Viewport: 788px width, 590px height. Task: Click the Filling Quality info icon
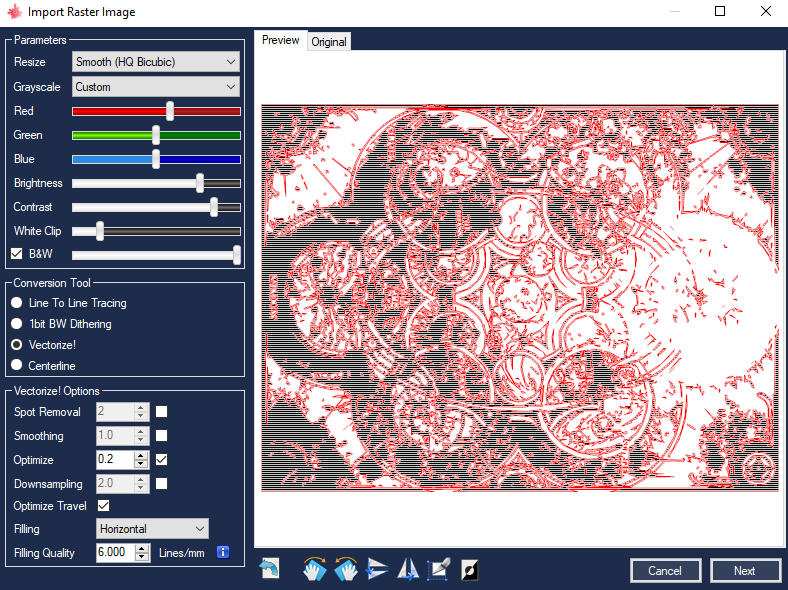coord(223,552)
